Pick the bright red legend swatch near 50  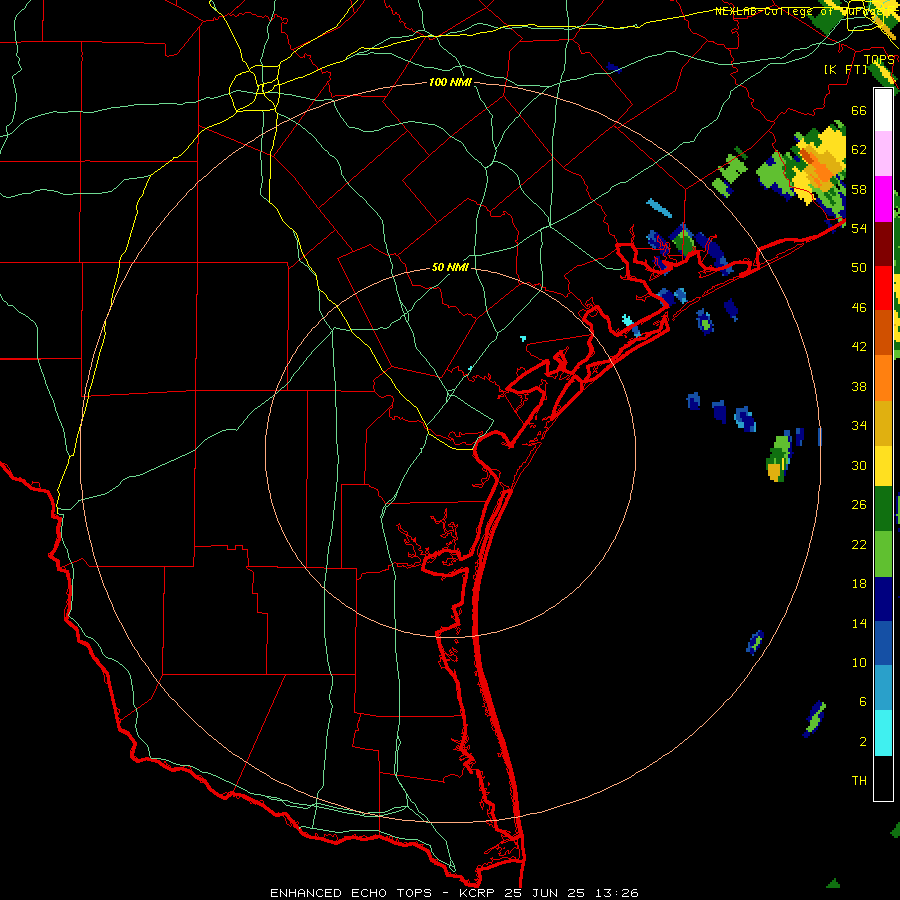[x=883, y=288]
